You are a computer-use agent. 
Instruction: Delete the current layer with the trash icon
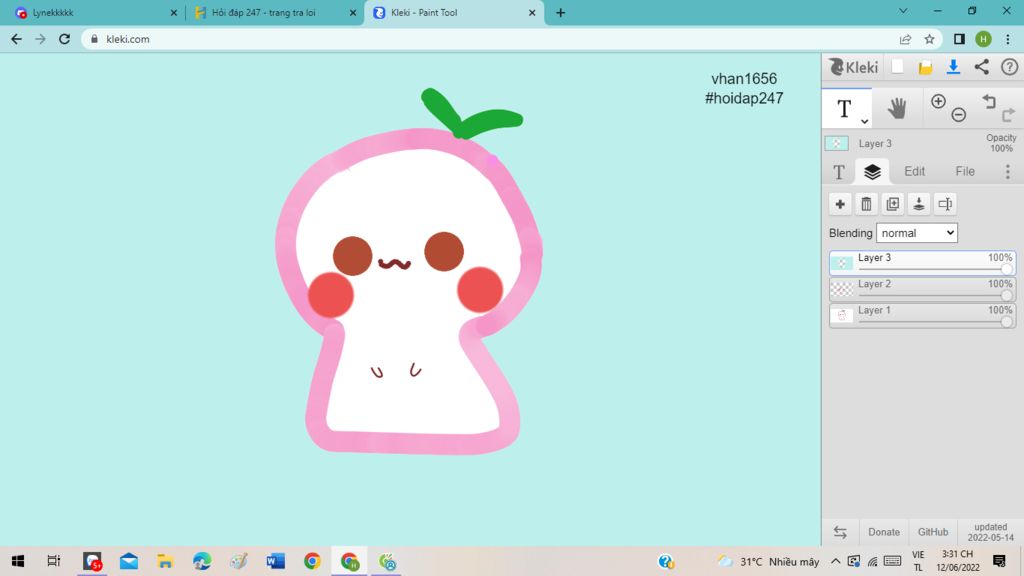pos(866,204)
